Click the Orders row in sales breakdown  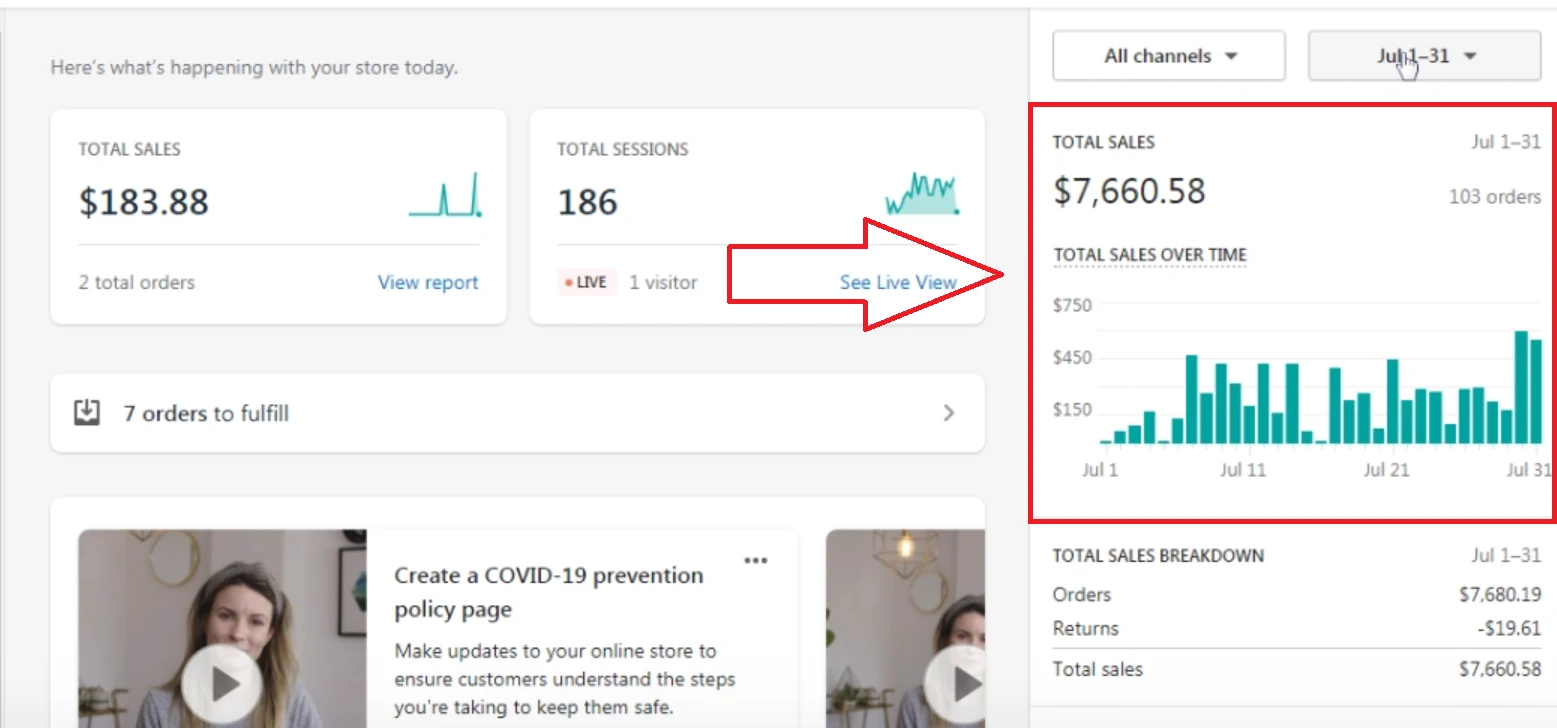(x=1296, y=595)
